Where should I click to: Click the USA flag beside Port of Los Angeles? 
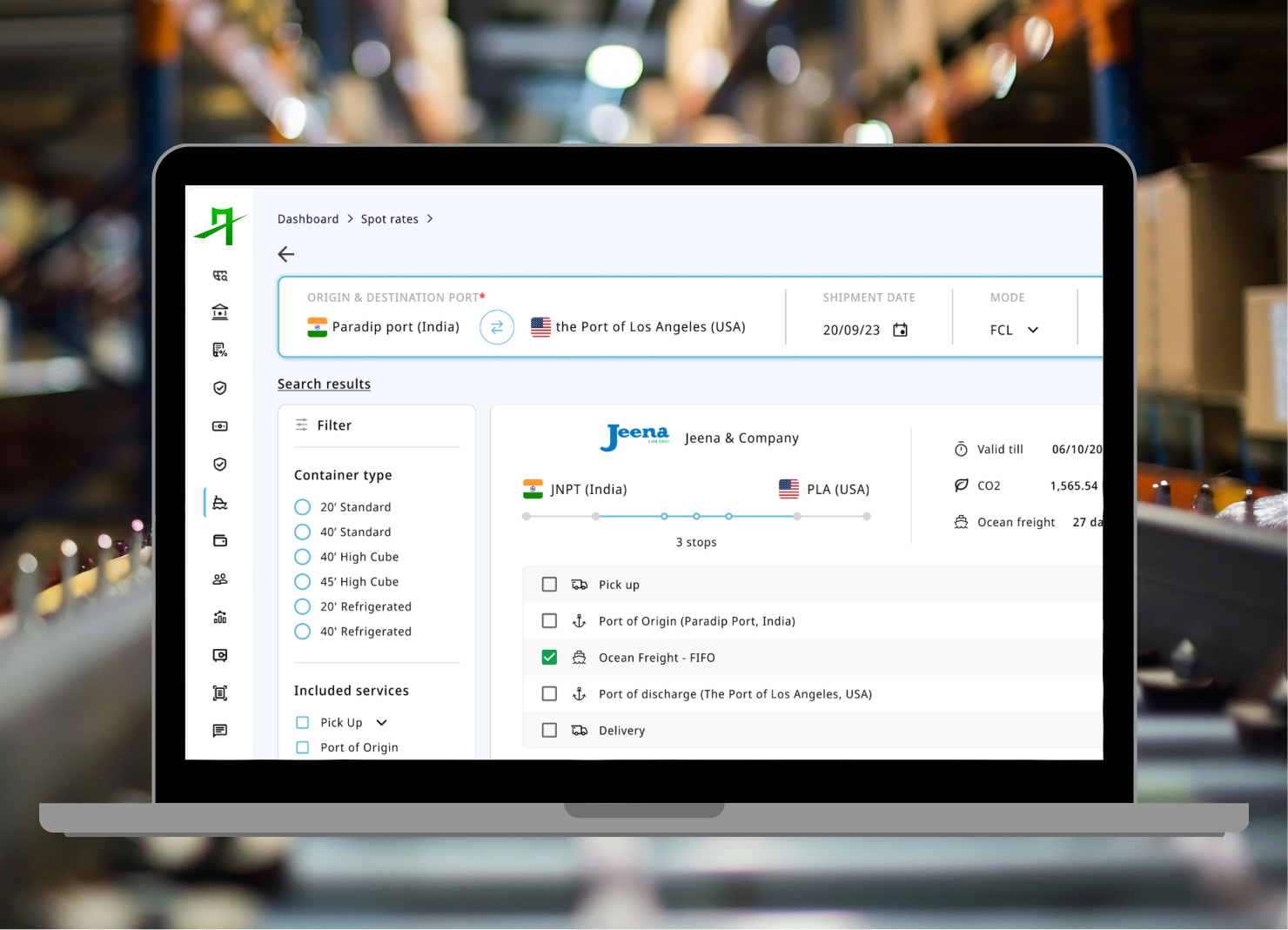(540, 327)
